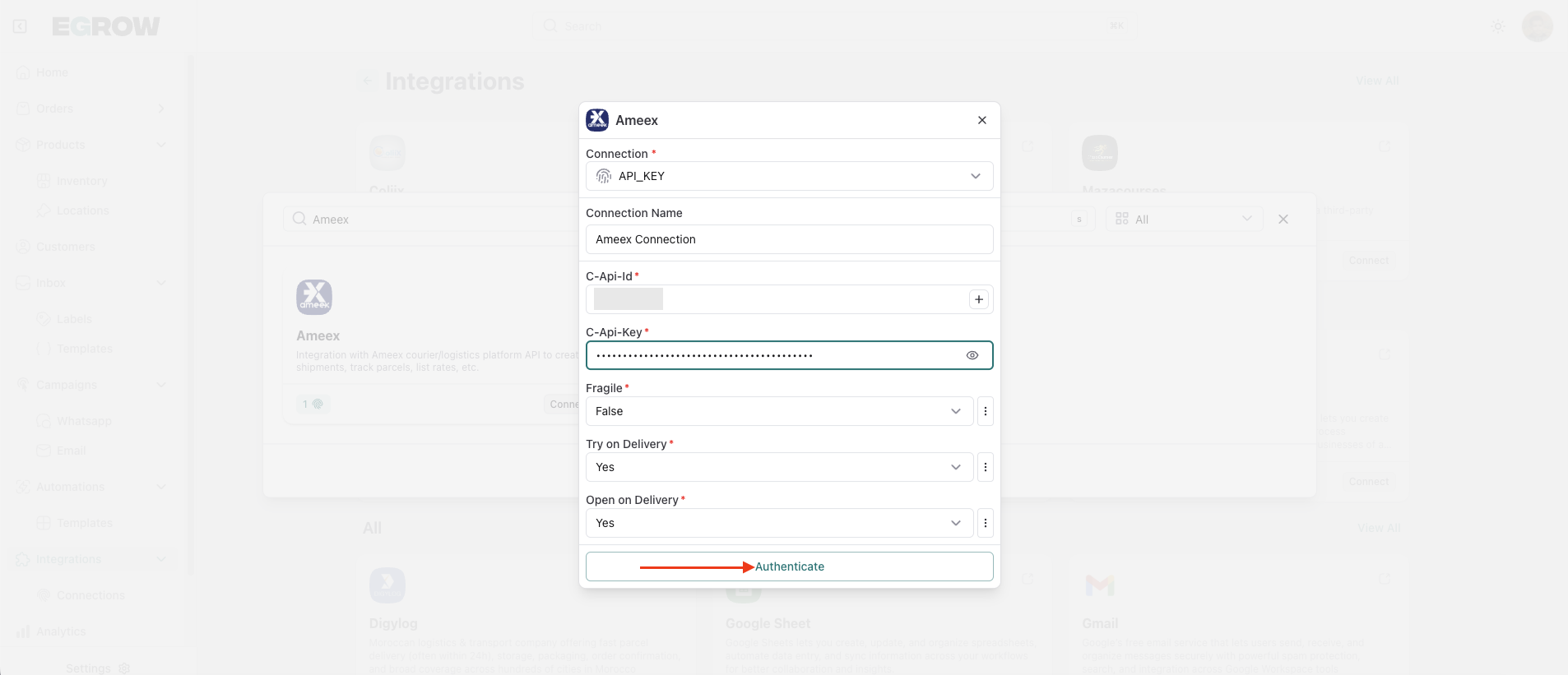Open the three-dot menu beside Open on Delivery
This screenshot has width=1568, height=675.
tap(985, 523)
